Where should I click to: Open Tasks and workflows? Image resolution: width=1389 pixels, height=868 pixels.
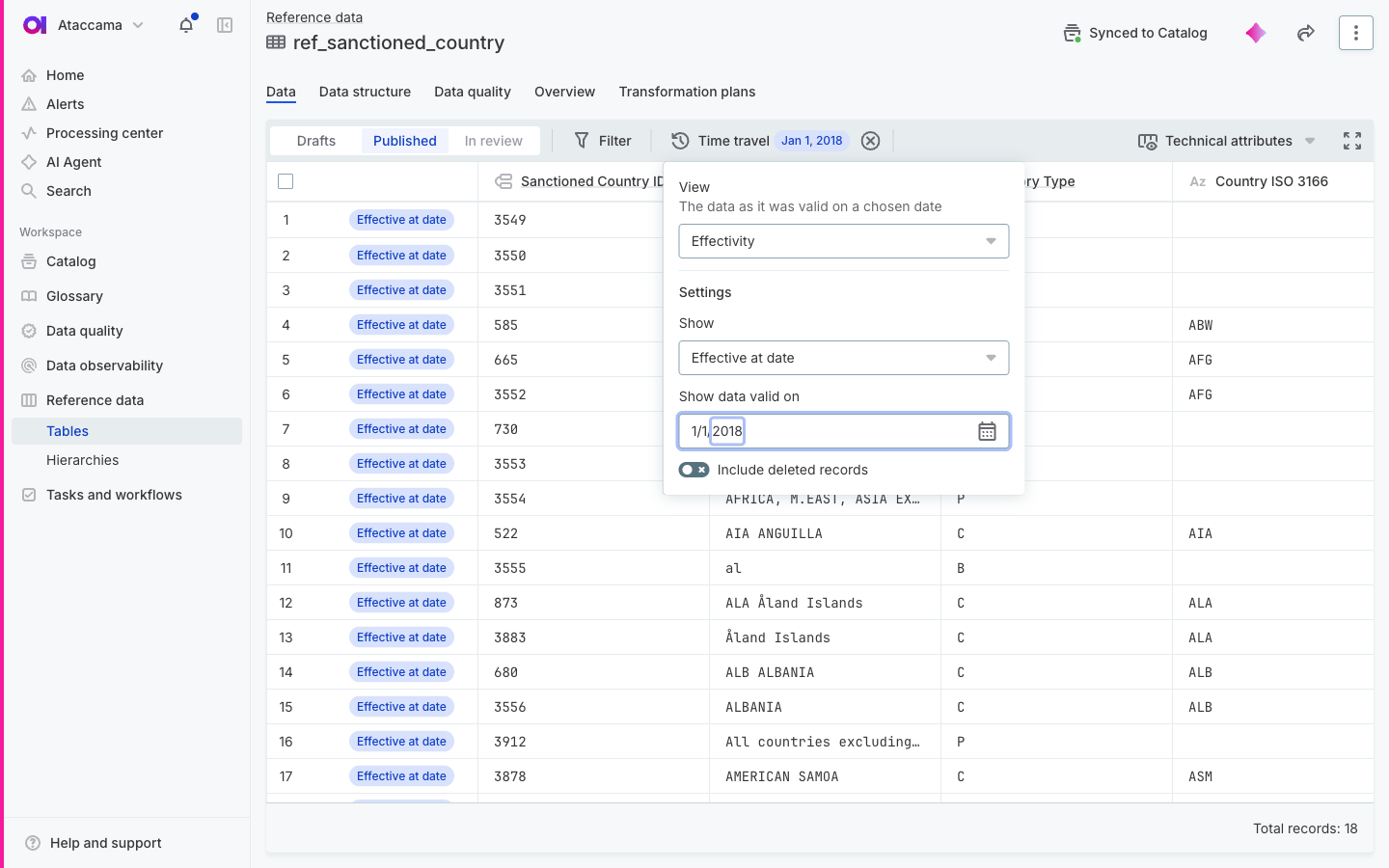114,495
